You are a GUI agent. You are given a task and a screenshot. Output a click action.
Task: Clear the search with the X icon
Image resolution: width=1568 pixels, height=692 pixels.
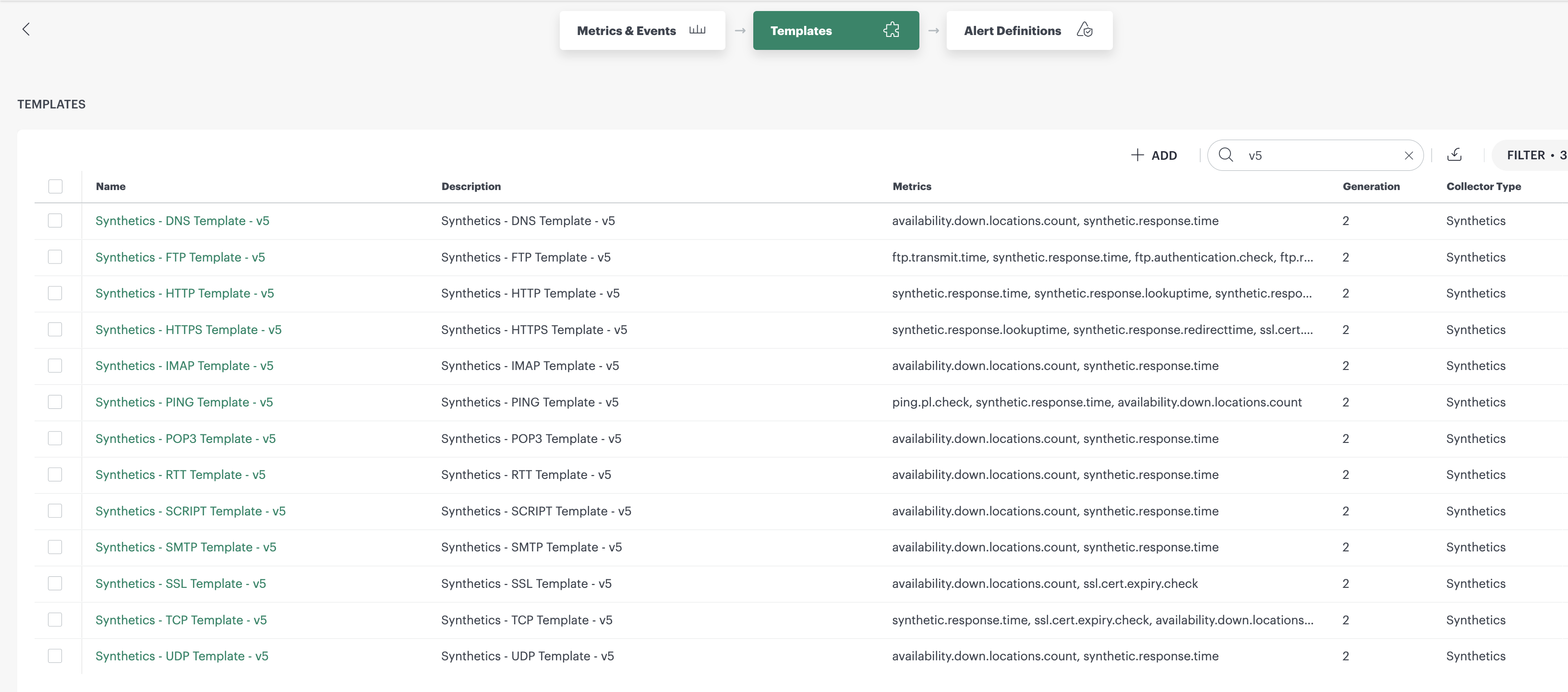[x=1409, y=155]
